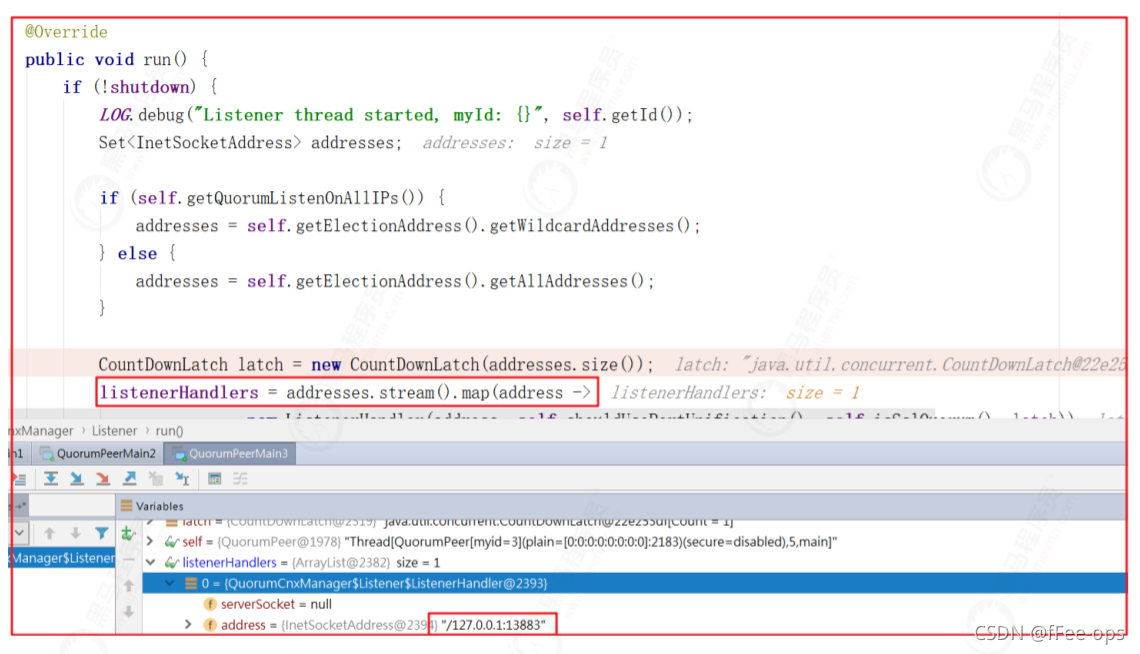
Task: Click the object icon of element 0
Action: (191, 583)
